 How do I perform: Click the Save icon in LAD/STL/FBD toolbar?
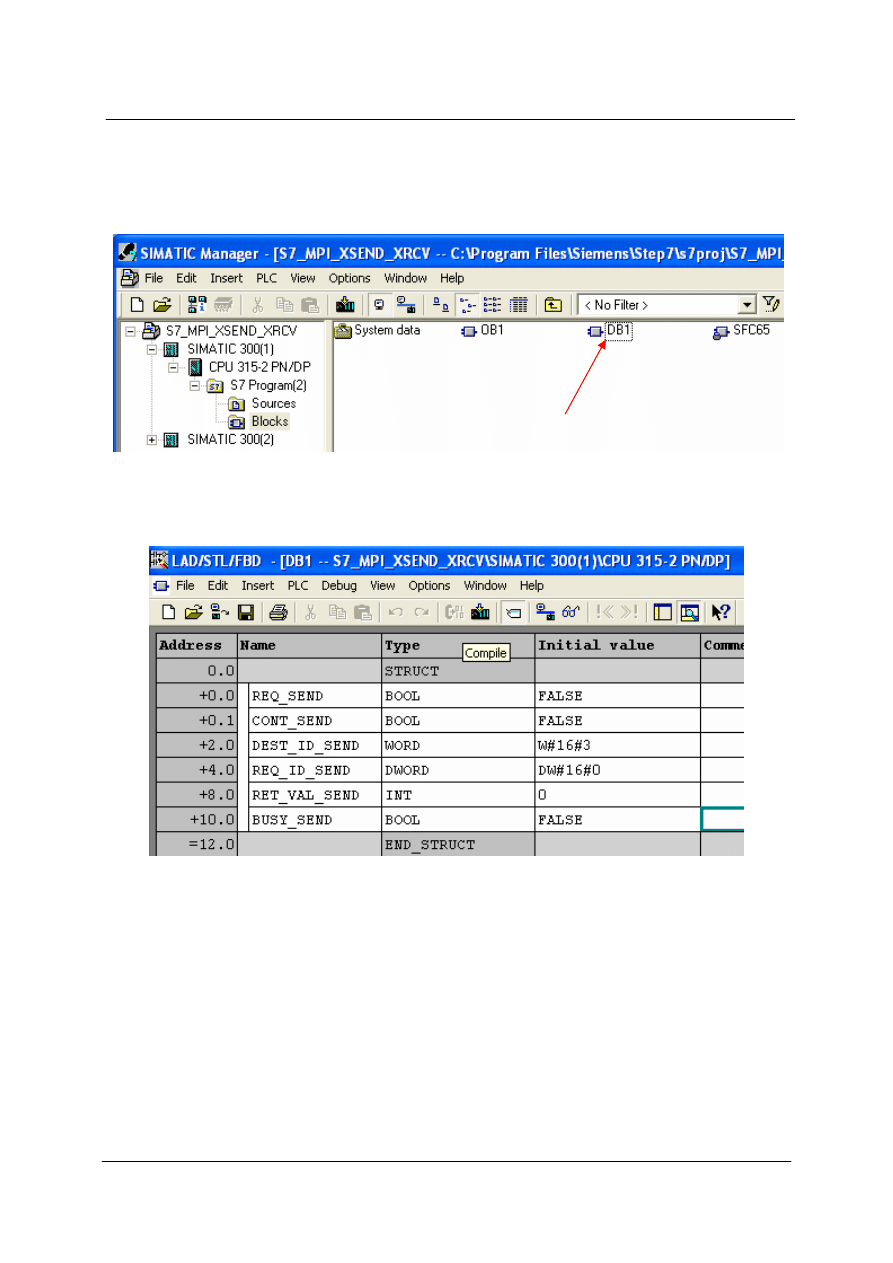point(245,612)
